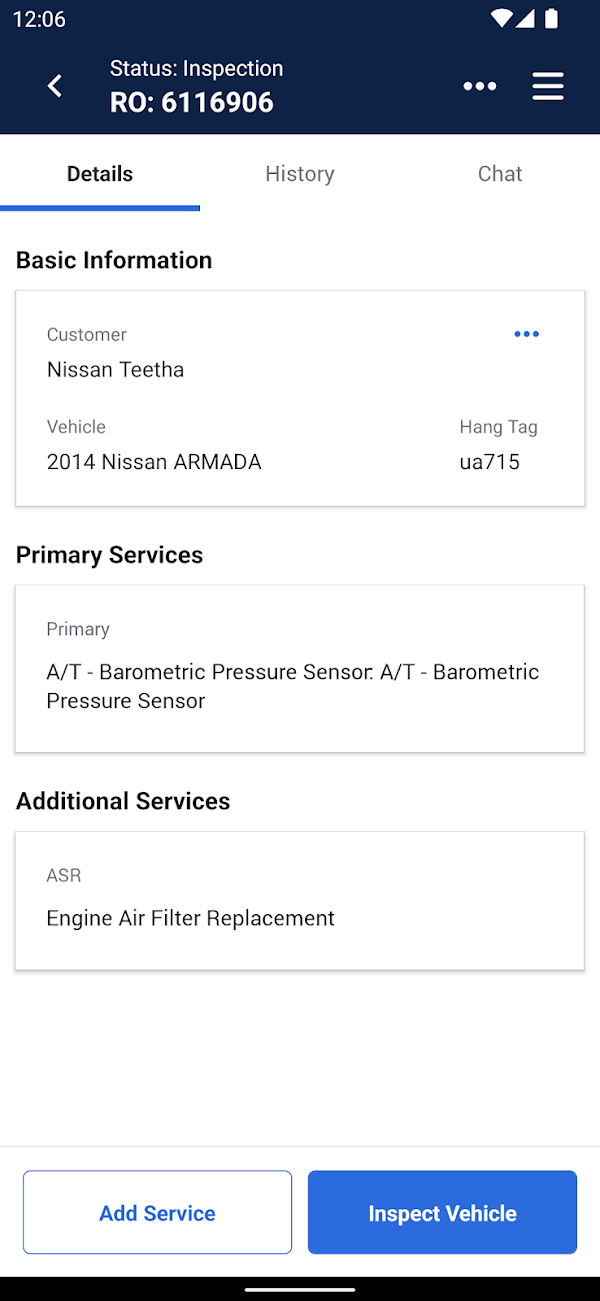Tap the ua715 hang tag value

490,462
